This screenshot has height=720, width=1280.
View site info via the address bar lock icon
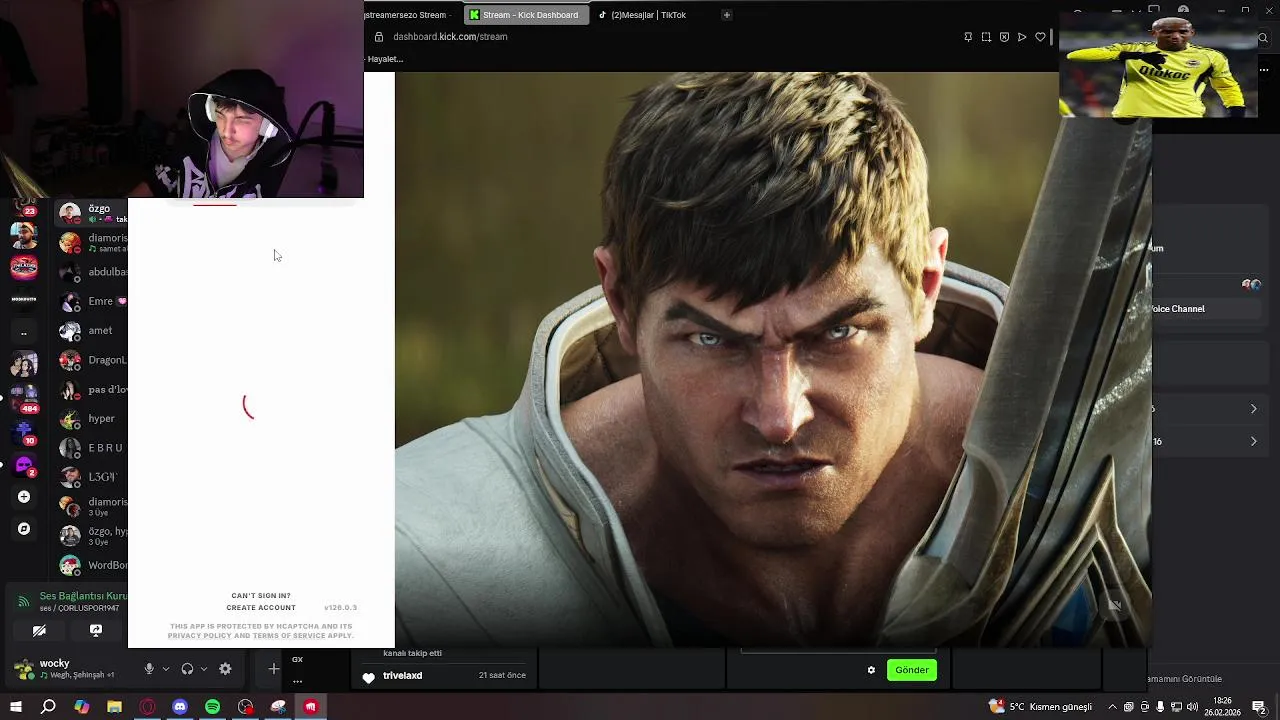pyautogui.click(x=379, y=37)
